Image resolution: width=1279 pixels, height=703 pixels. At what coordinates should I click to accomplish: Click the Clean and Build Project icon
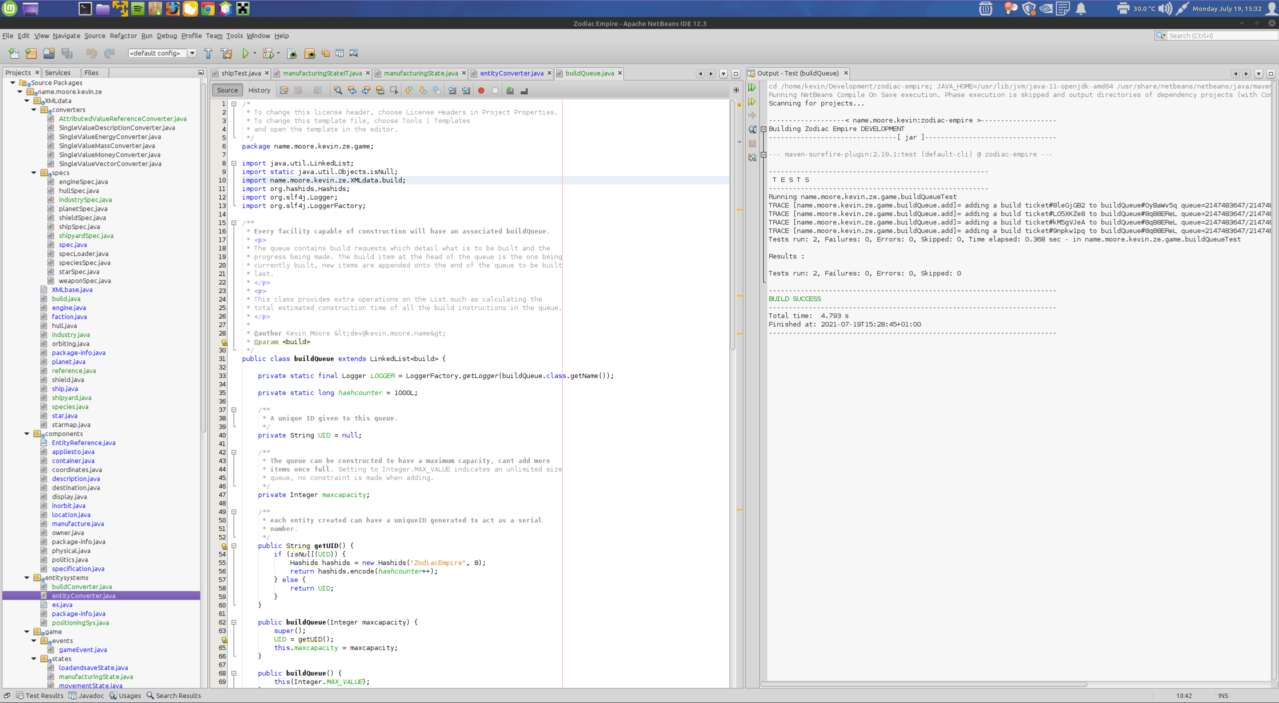(x=225, y=54)
